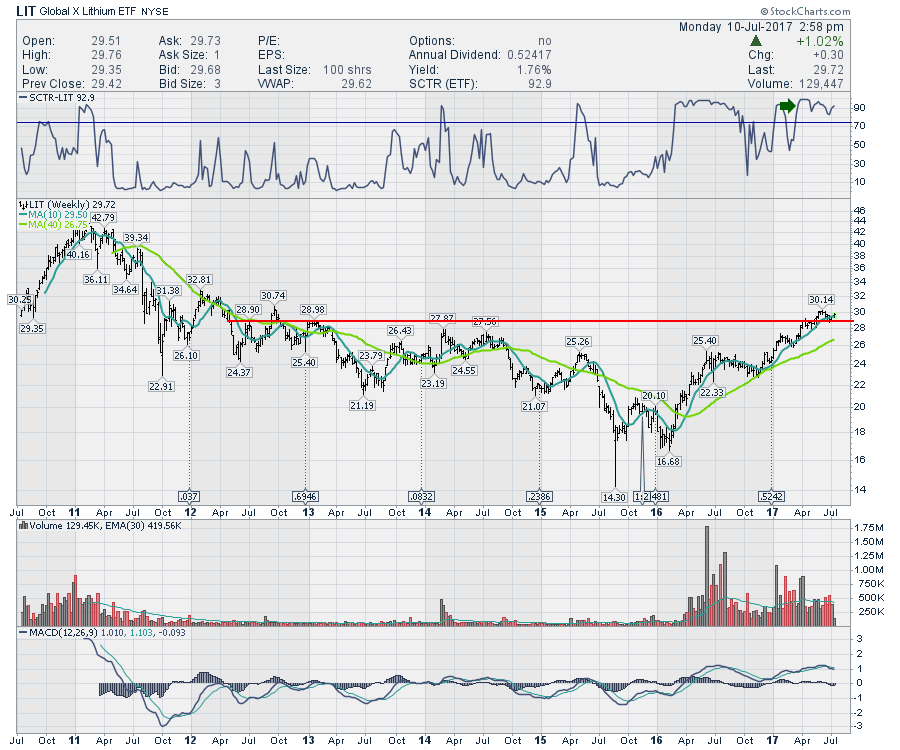Click the 26.10 price label
This screenshot has width=900, height=750.
tap(186, 356)
